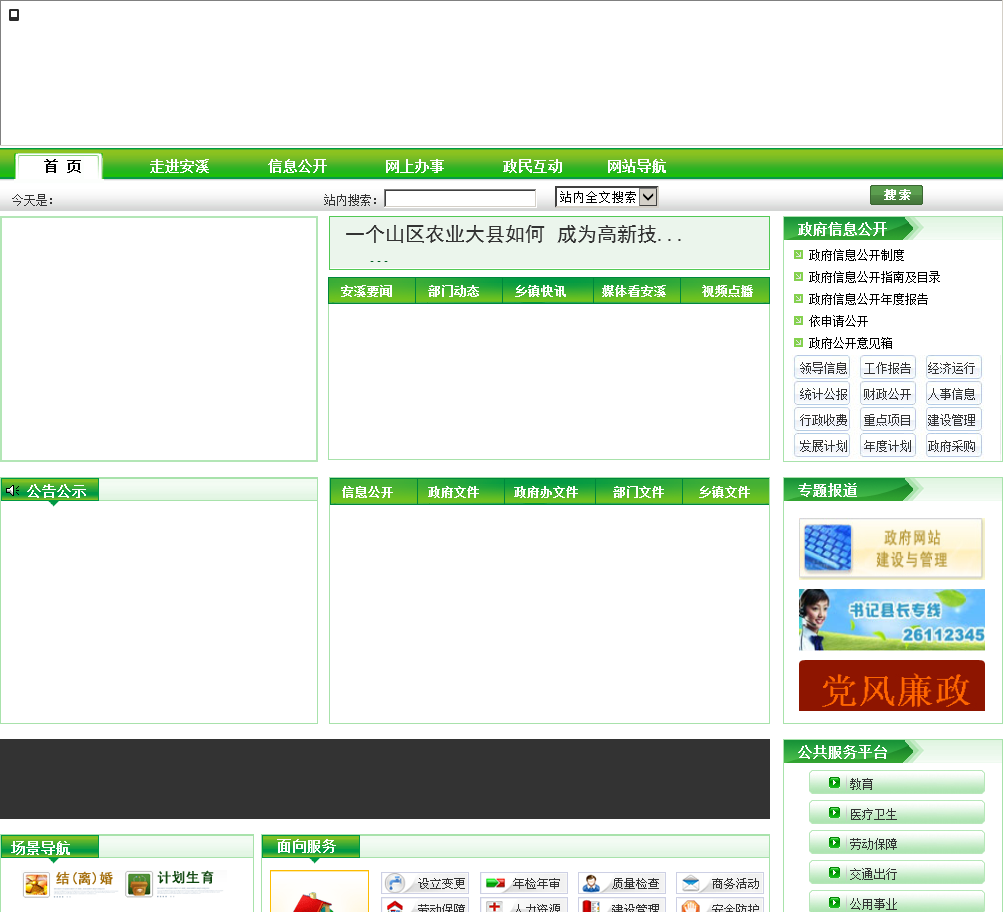Open the 书记县长专线 banner
Screen dimensions: 1003x912
pos(892,620)
